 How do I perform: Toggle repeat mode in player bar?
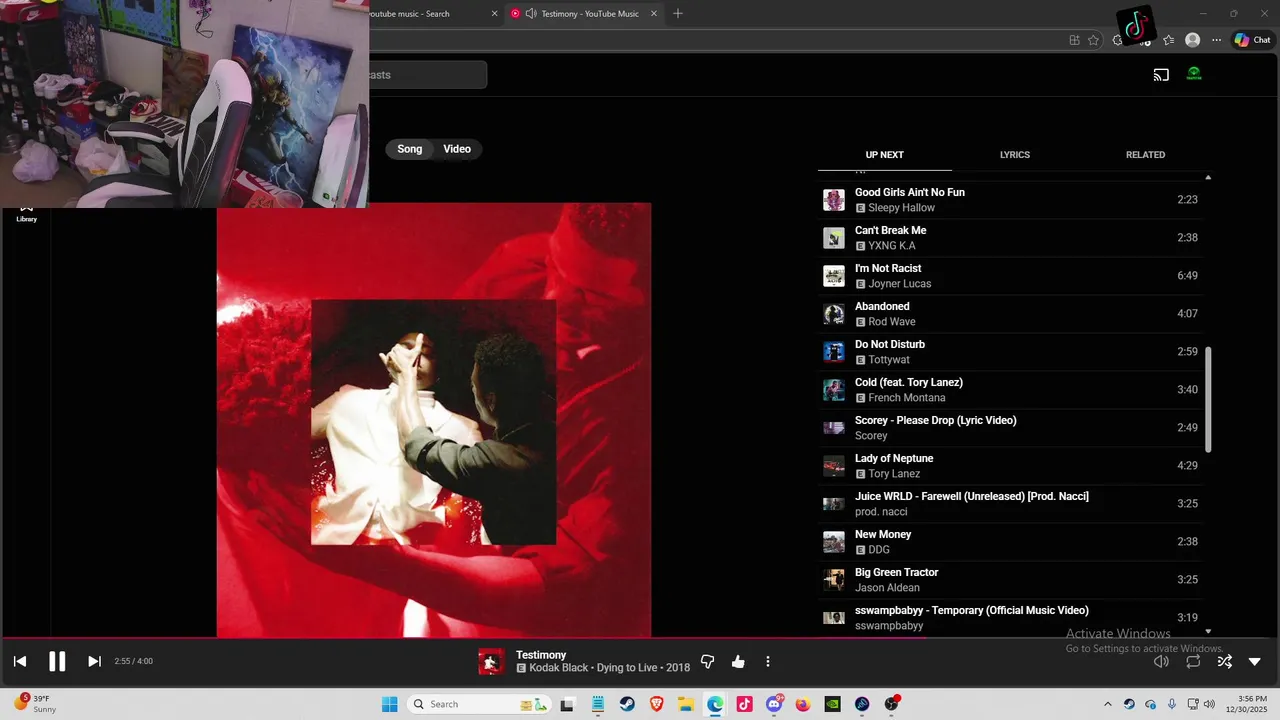1193,661
